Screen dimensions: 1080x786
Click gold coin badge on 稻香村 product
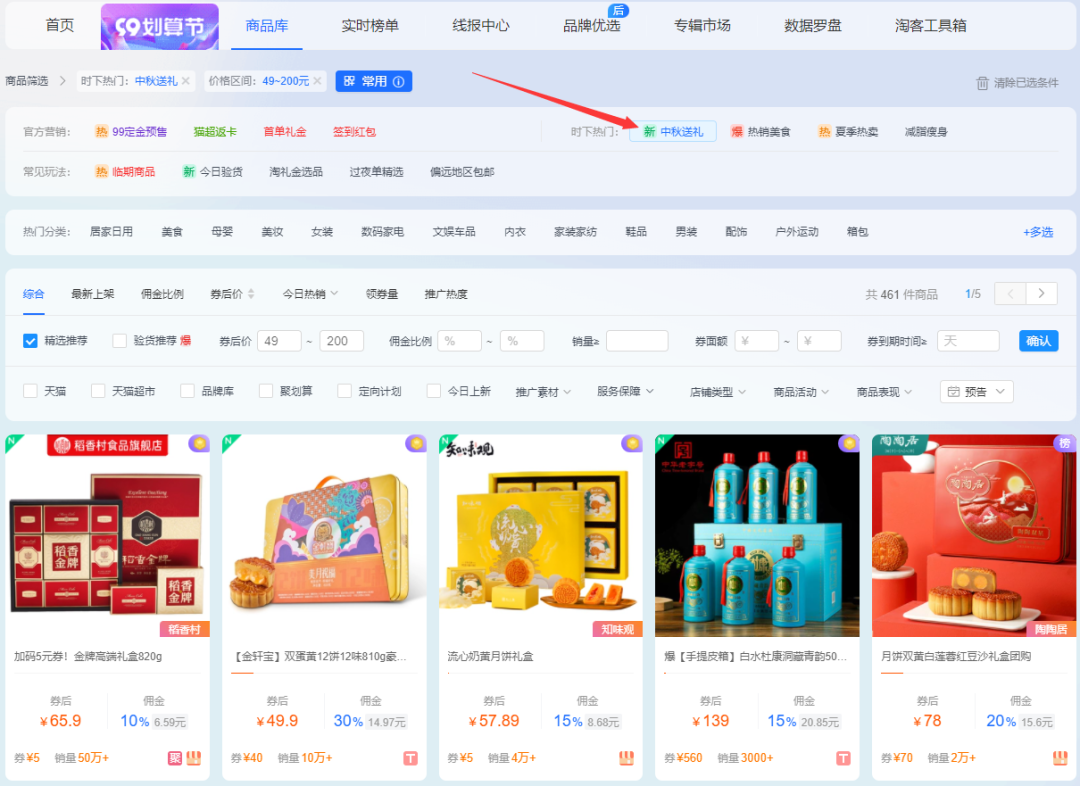coord(199,443)
